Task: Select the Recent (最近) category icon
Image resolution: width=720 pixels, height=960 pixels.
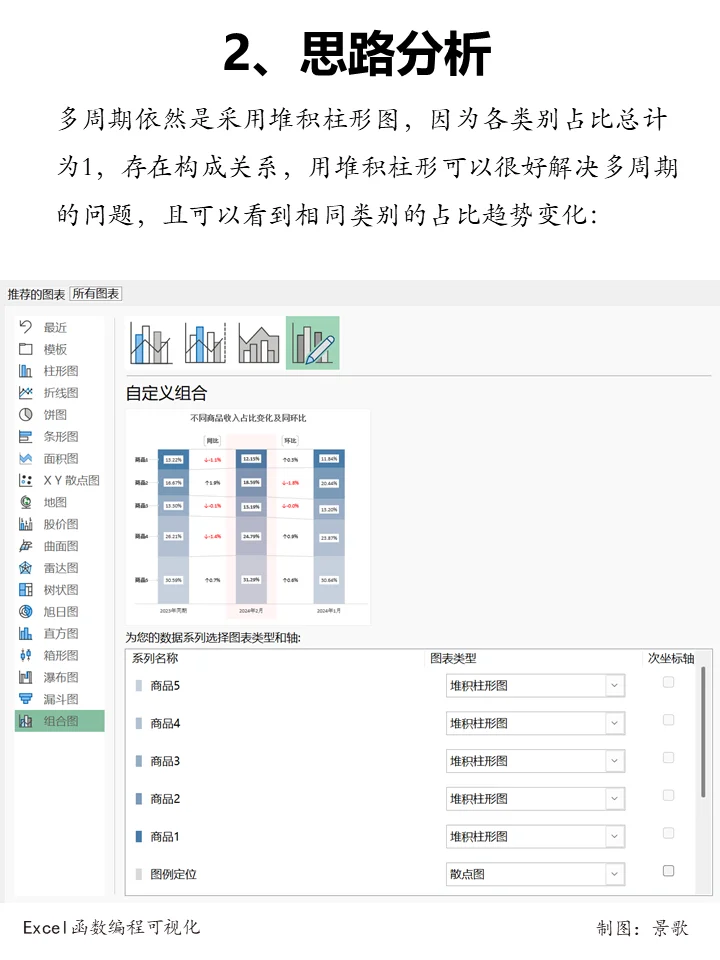Action: click(25, 327)
